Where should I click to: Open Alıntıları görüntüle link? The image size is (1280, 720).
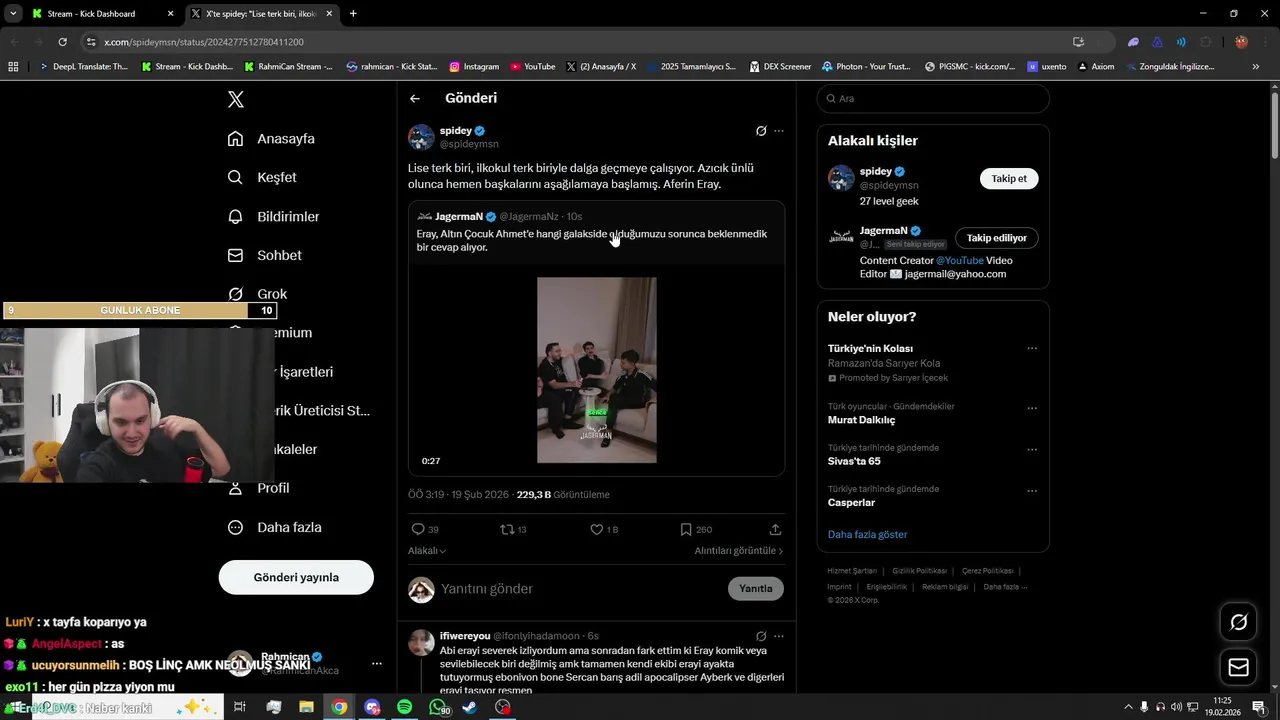[x=739, y=551]
